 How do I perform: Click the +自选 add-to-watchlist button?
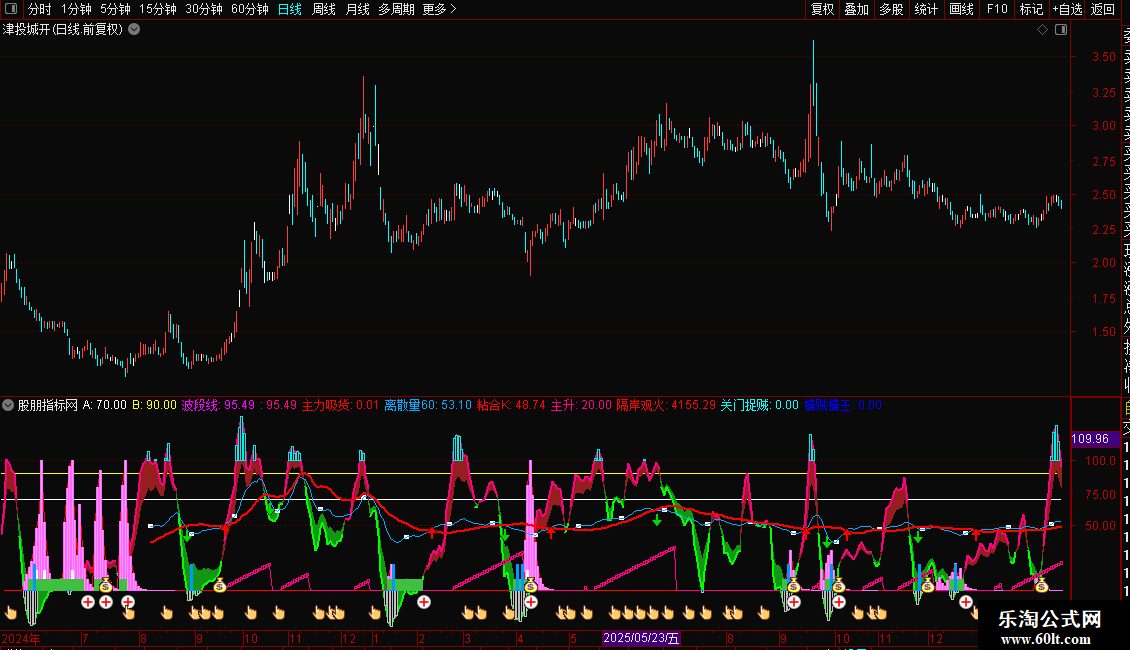point(1067,9)
